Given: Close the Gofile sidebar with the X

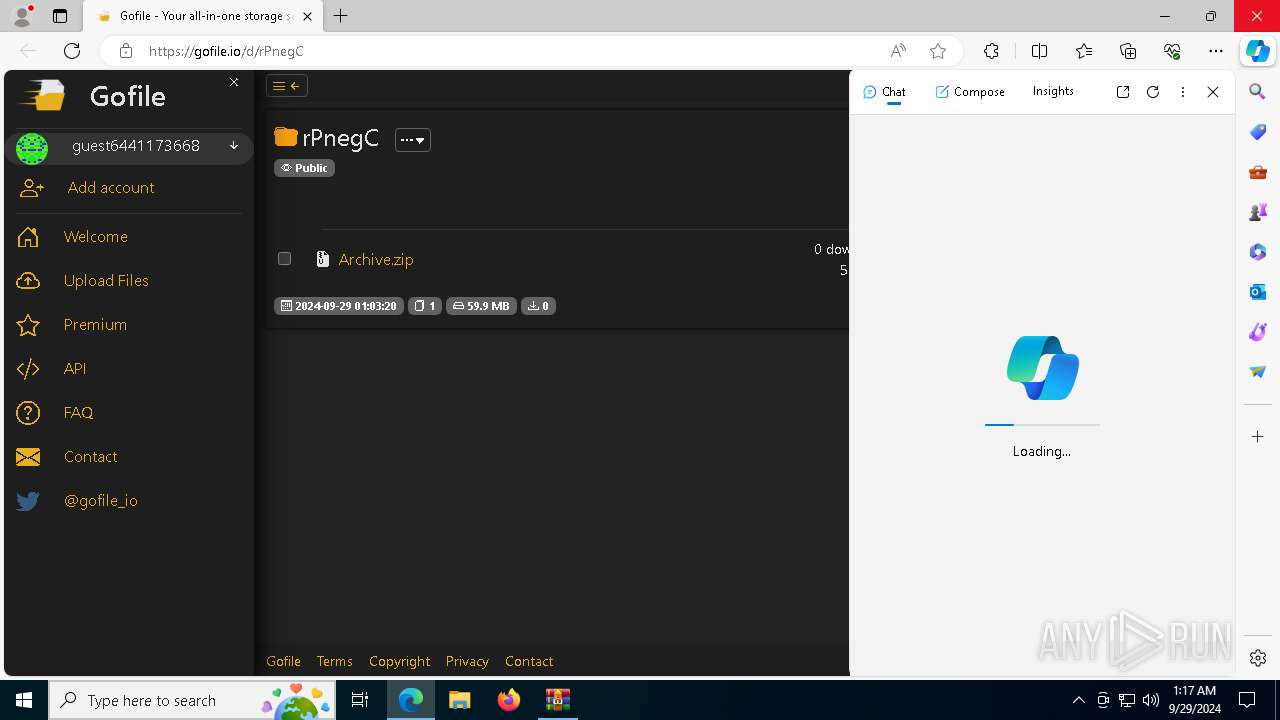Looking at the screenshot, I should click(234, 82).
